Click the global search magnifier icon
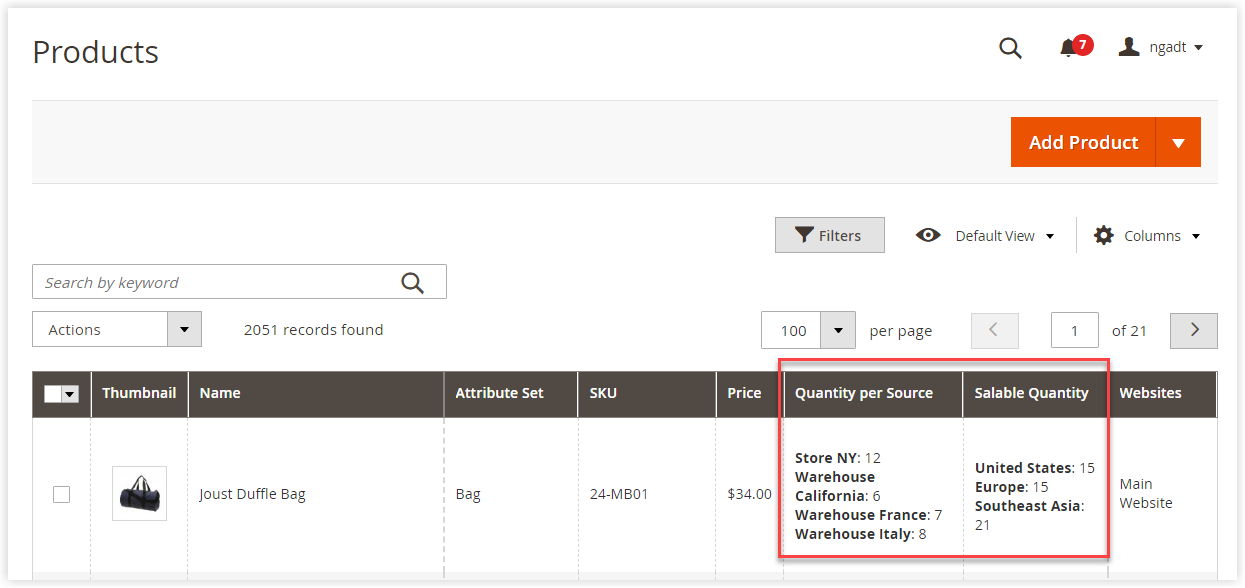The image size is (1245, 588). [x=1010, y=48]
